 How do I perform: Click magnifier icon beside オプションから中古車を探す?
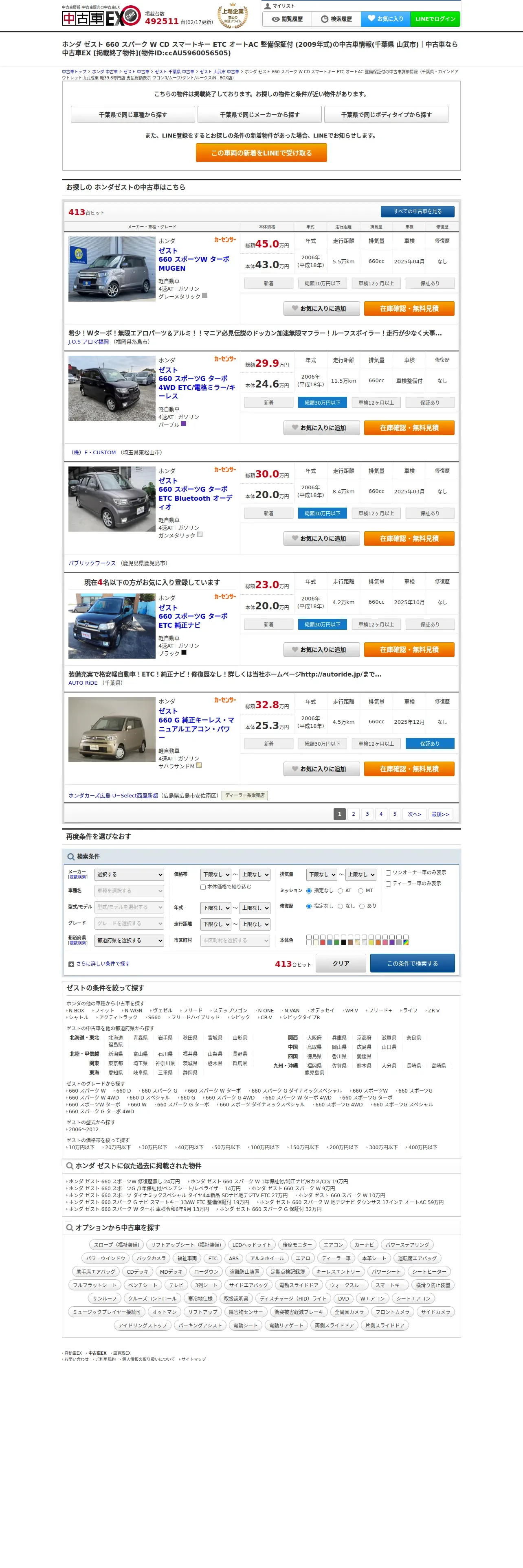(x=70, y=1228)
